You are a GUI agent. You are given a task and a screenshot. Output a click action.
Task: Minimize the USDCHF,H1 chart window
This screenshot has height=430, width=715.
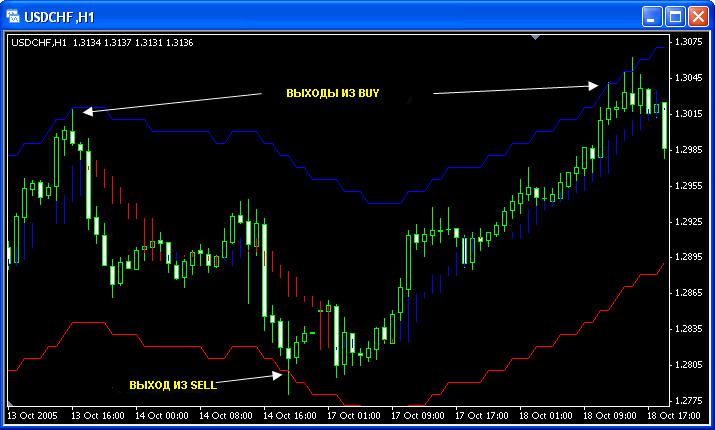(x=651, y=16)
